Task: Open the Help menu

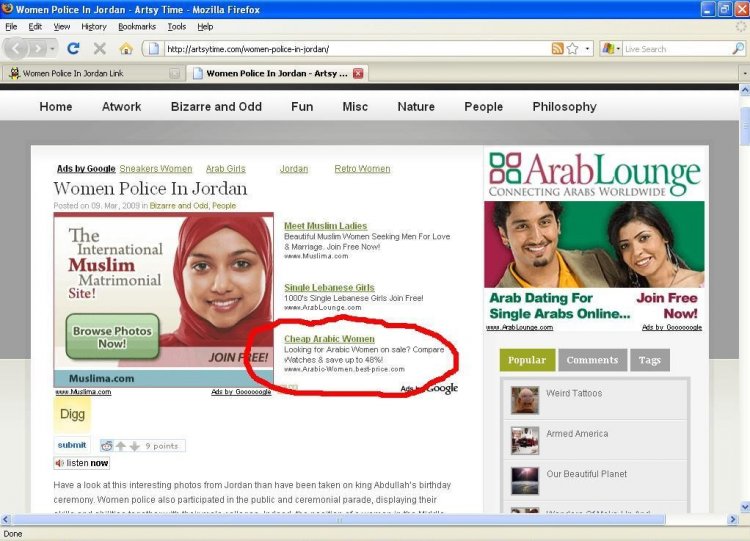Action: coord(205,27)
